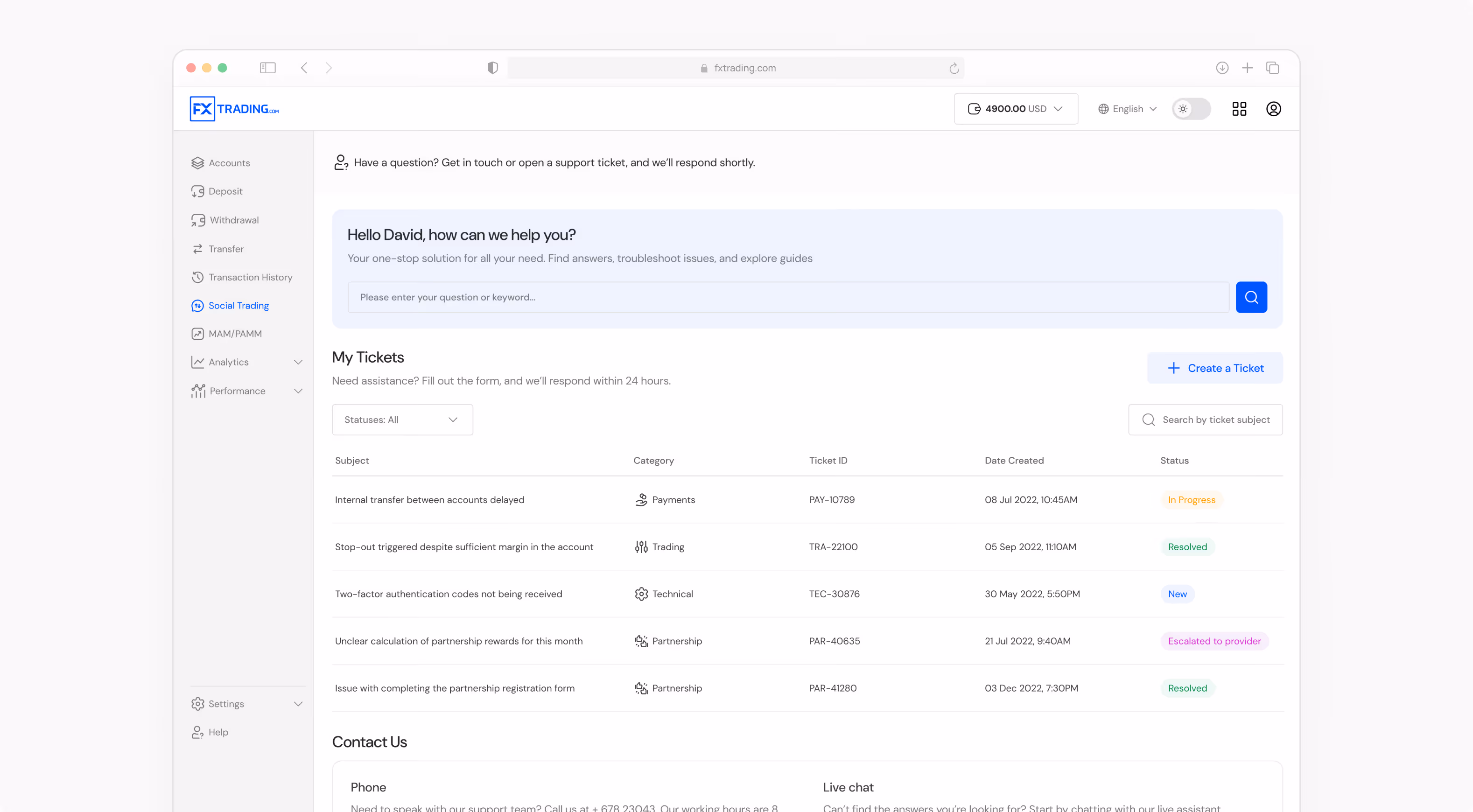1473x812 pixels.
Task: Open ticket 'Unclear calculation of partnership rewards'
Action: 459,641
